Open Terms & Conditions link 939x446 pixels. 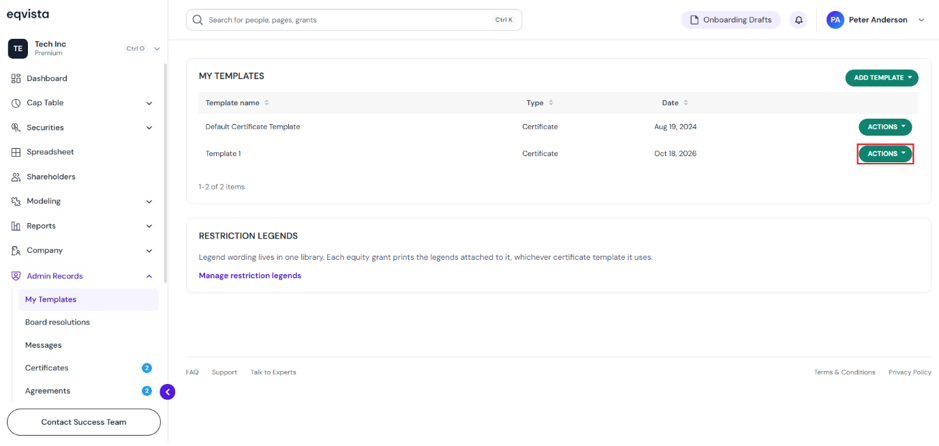coord(844,372)
